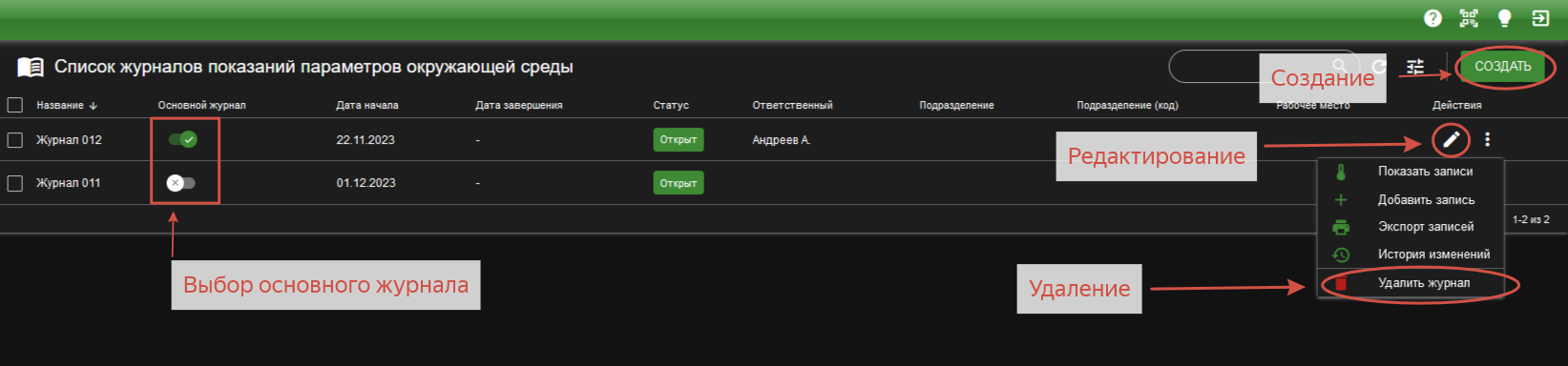Edit Журнал 012 with the pencil icon
The image size is (1568, 366).
1451,140
